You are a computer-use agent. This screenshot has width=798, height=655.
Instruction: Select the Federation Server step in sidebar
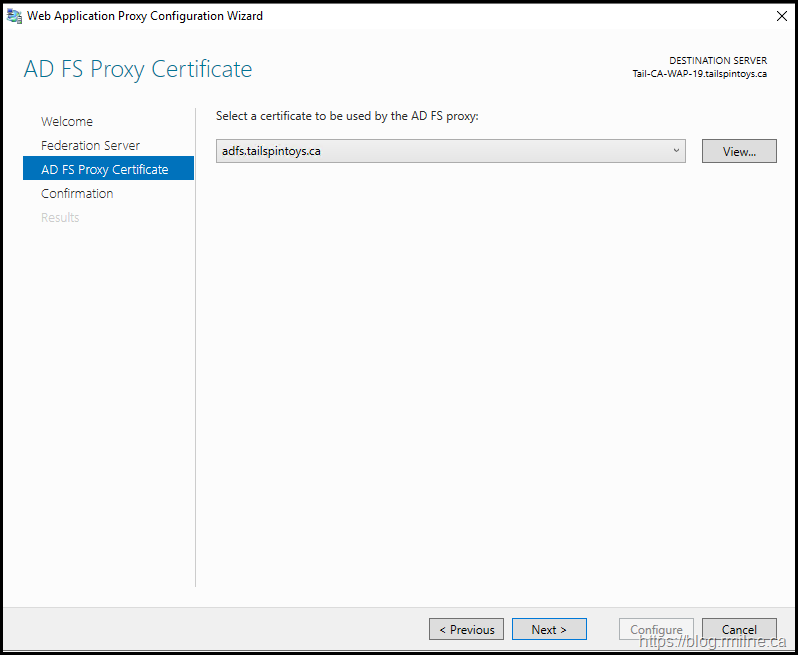click(90, 145)
